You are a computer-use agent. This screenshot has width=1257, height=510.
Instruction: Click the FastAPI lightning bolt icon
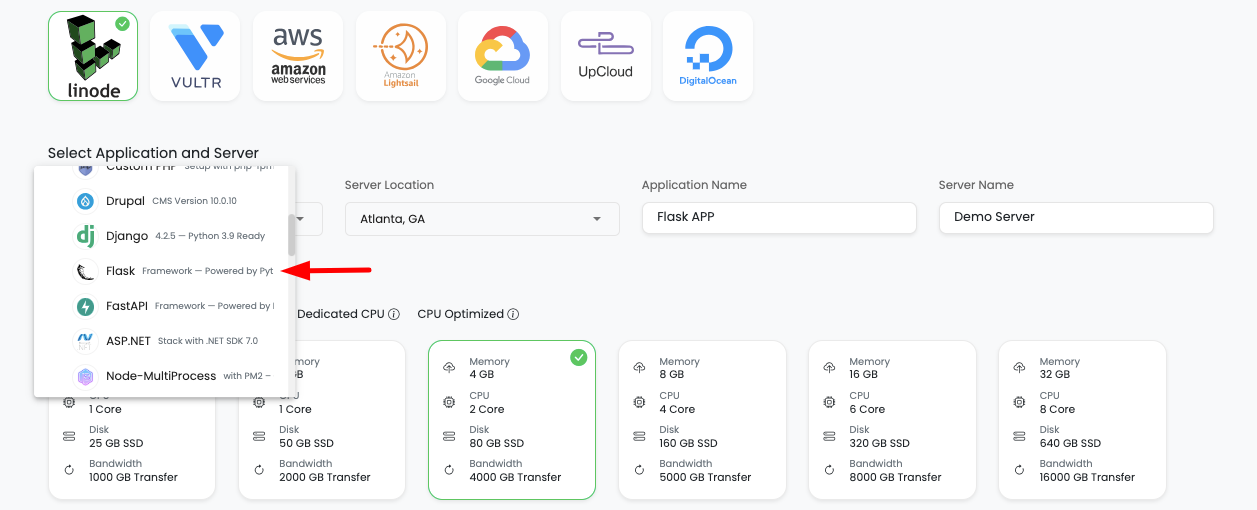86,306
